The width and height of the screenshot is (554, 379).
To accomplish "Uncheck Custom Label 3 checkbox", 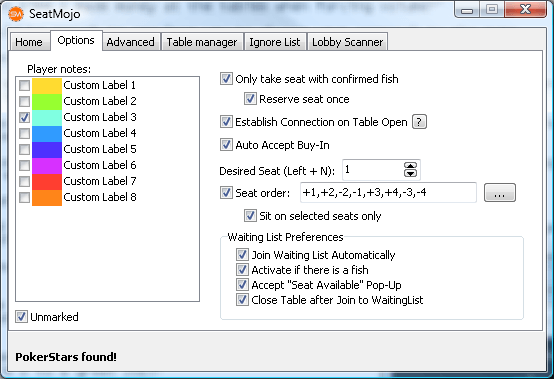I will (24, 117).
